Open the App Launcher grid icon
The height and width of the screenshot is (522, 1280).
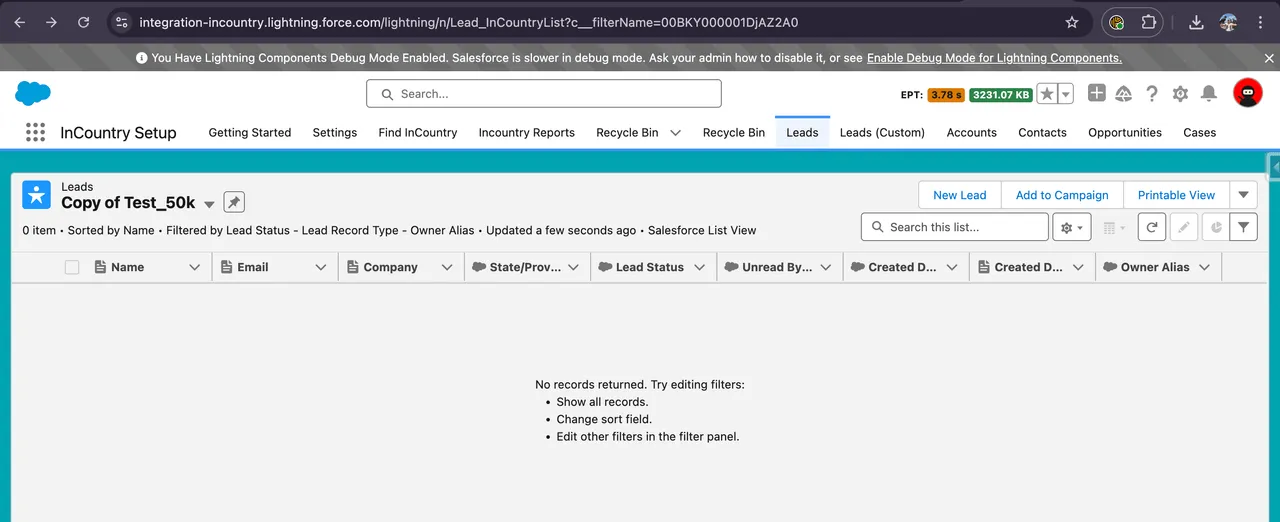point(36,132)
